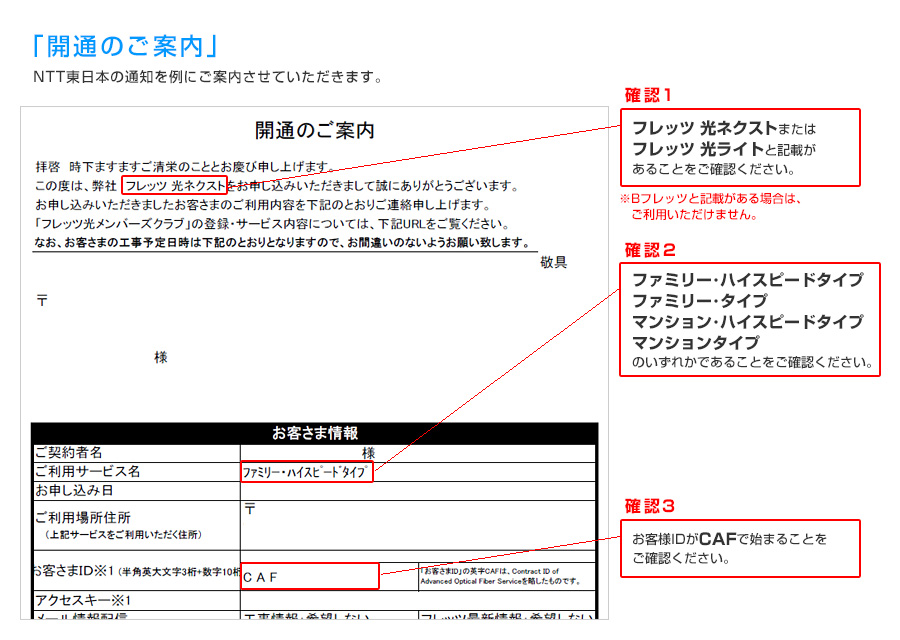Click the note explaining Contract ID of Advanced Optical Fiber
The width and height of the screenshot is (900, 640).
[500, 576]
